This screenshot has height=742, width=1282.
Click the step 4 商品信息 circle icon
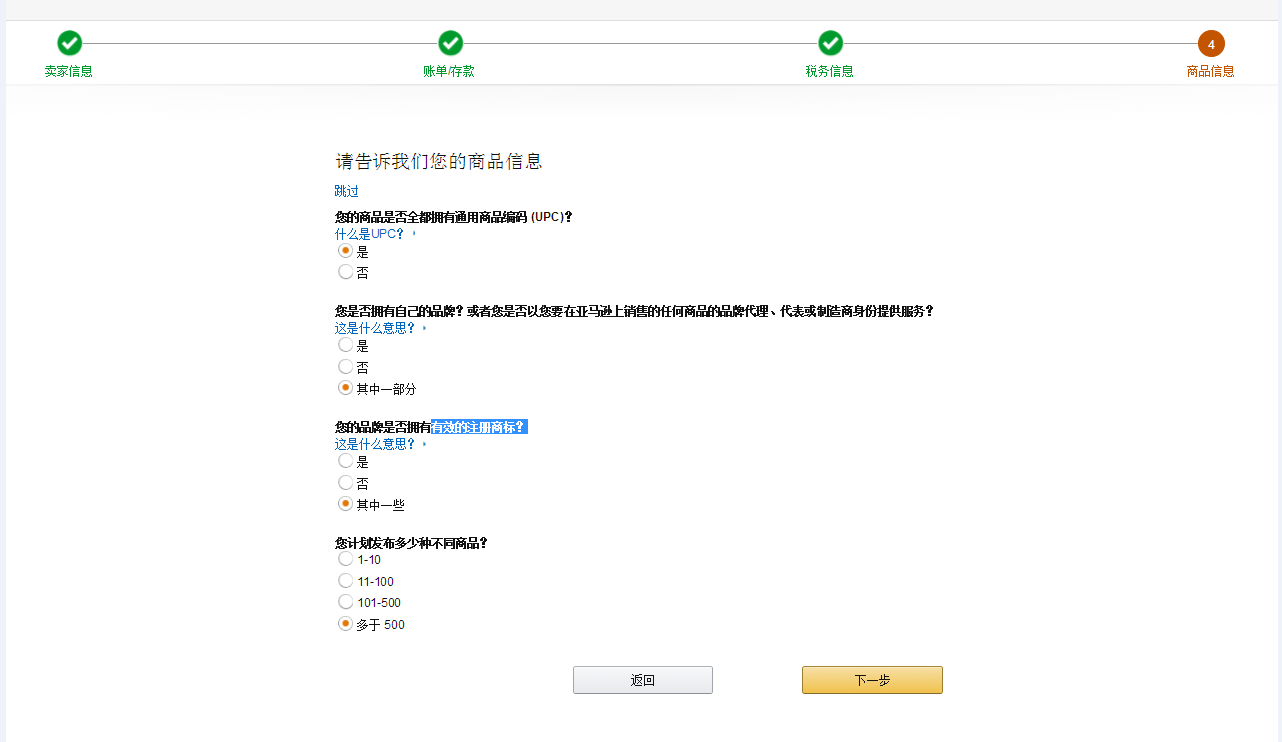click(1211, 44)
